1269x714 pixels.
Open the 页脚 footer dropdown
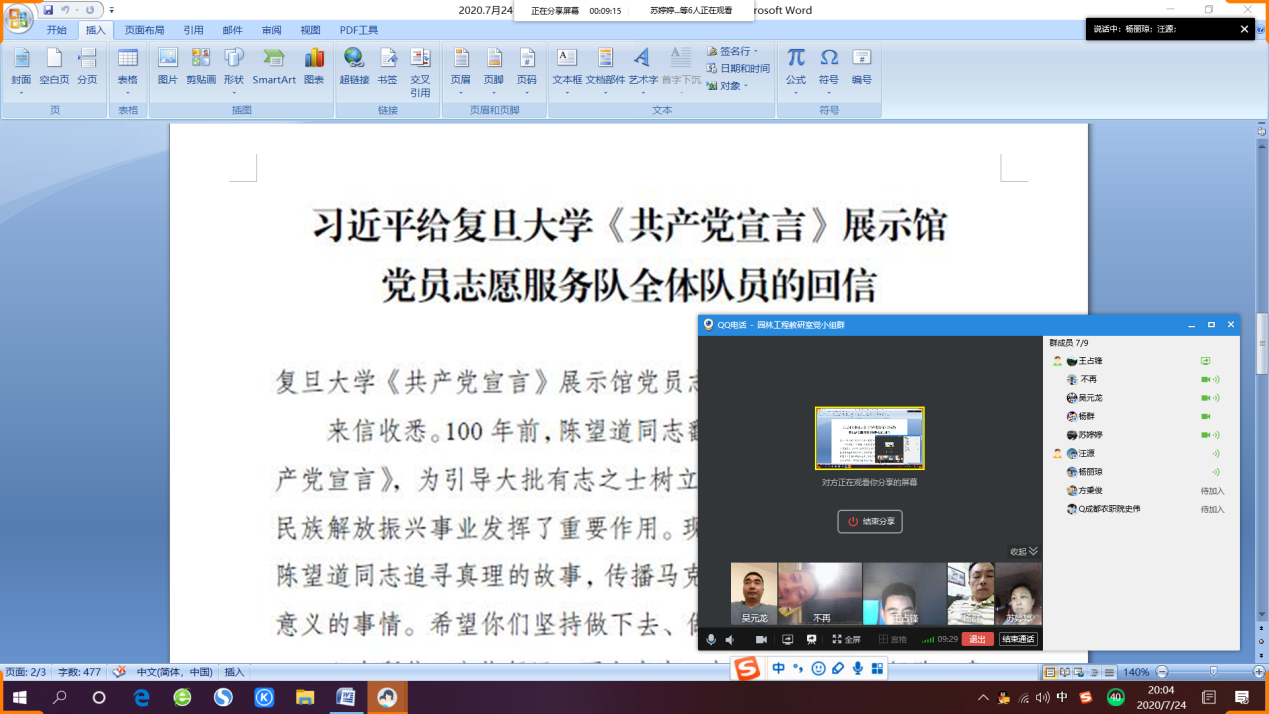(x=494, y=70)
